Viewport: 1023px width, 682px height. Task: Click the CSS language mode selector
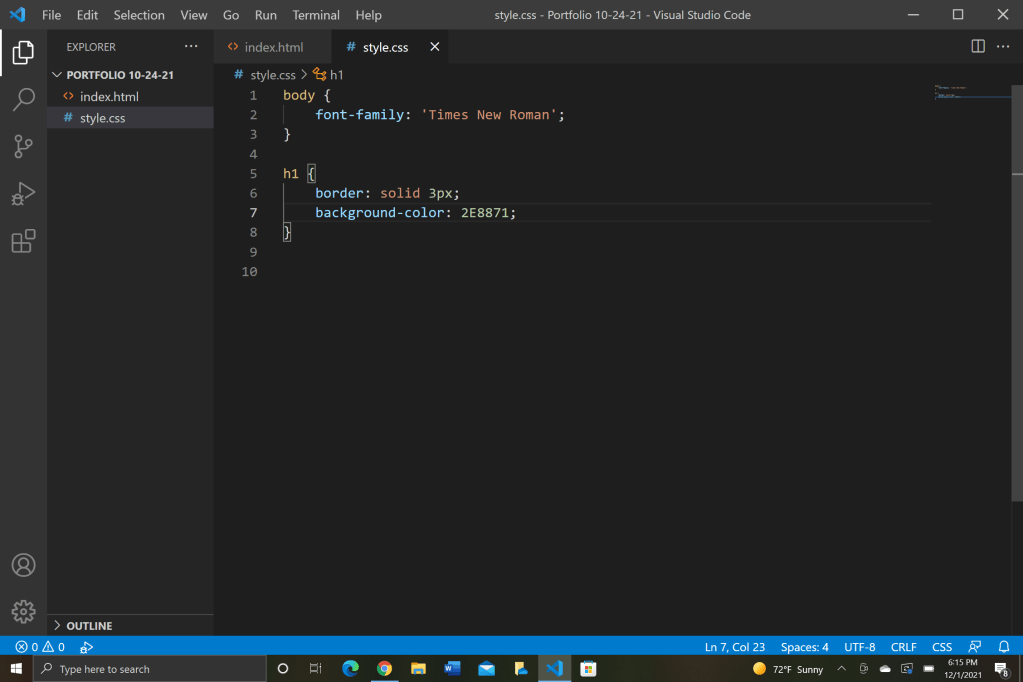pos(941,647)
